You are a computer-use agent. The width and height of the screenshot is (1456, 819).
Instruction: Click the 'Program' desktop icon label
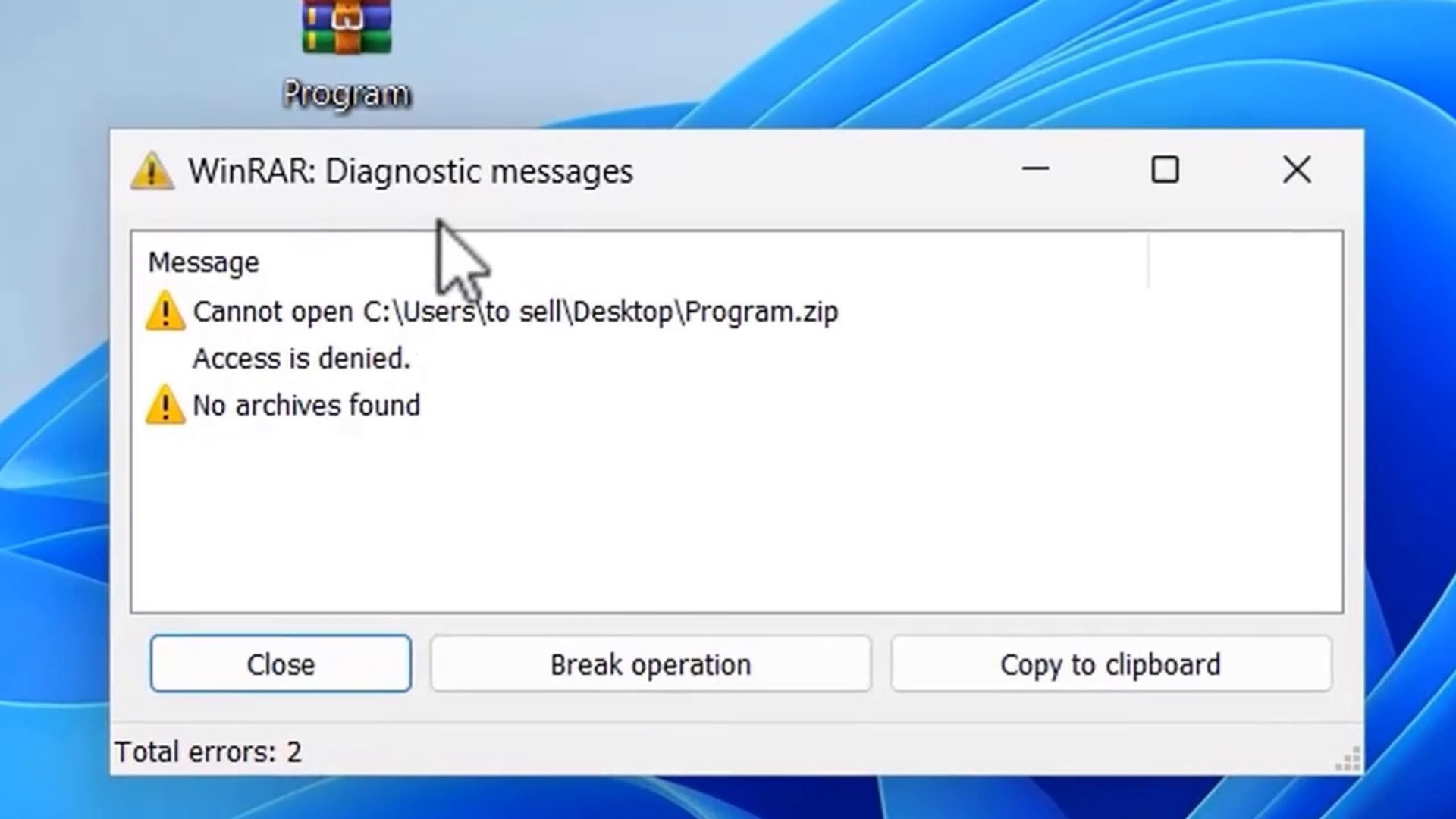(347, 95)
